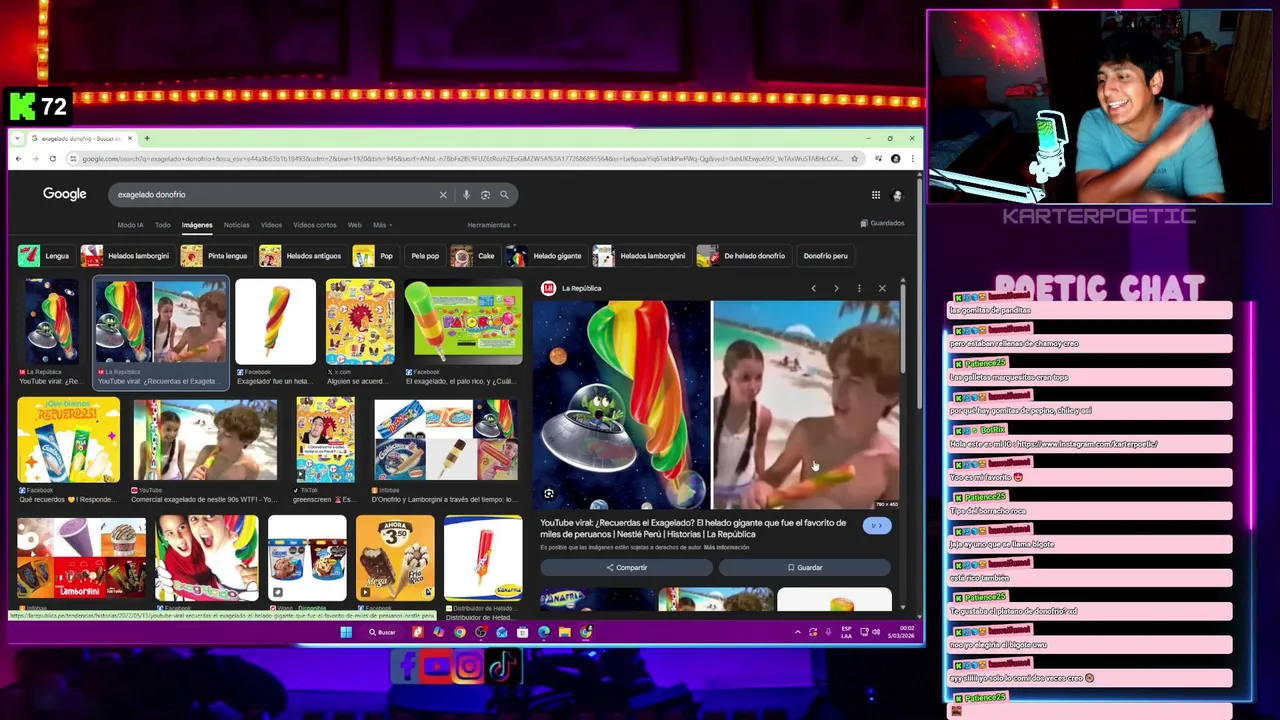Open a new browser tab

146,138
